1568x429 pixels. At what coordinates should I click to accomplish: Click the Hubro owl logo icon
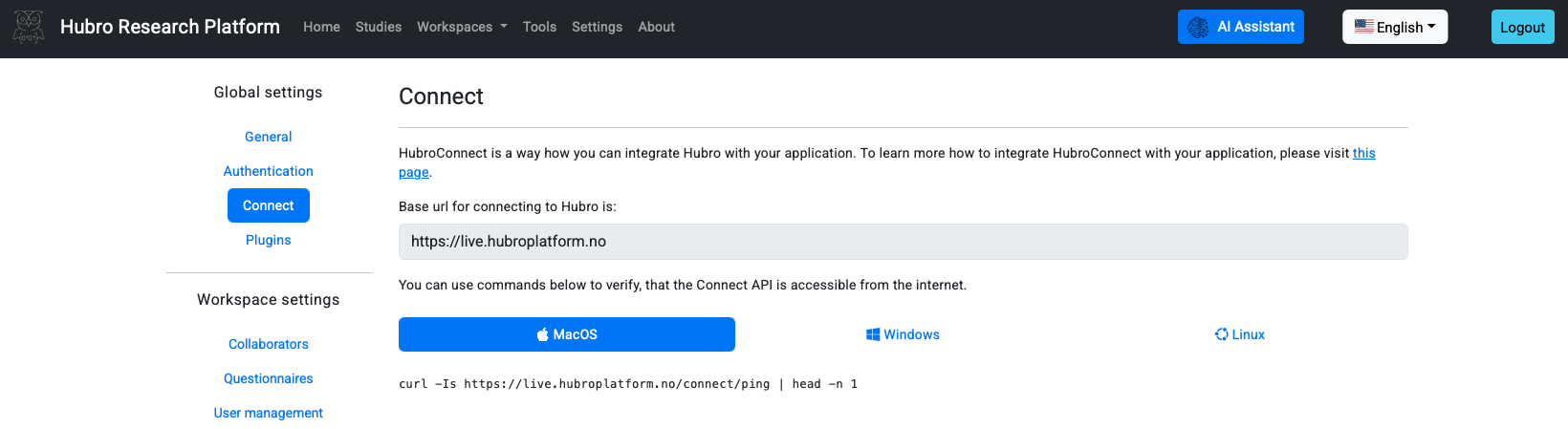pos(29,27)
